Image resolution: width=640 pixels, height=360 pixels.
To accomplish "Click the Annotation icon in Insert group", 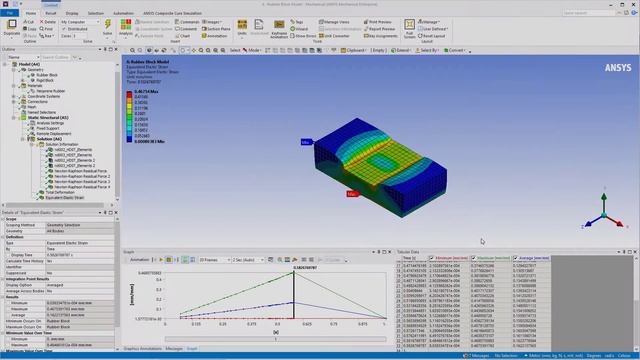I will pyautogui.click(x=214, y=36).
